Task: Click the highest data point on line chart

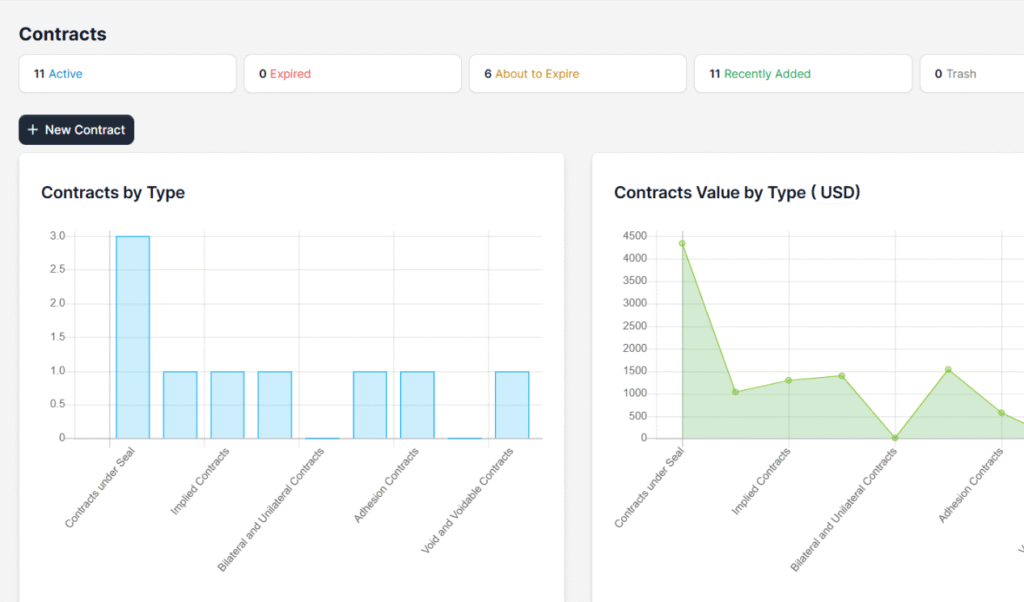Action: click(682, 243)
